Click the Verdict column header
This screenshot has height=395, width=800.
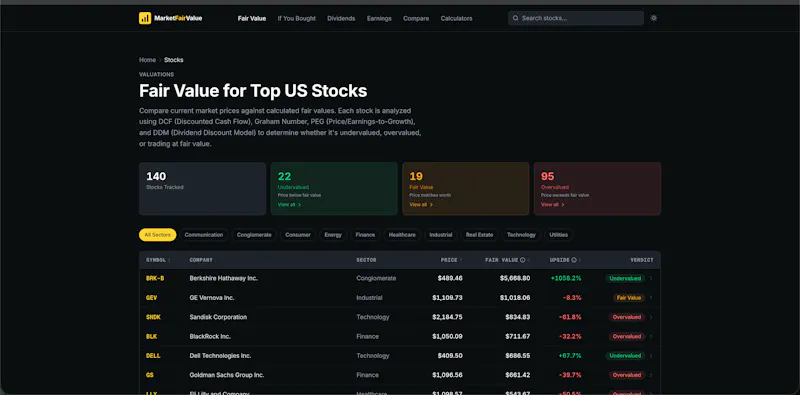(x=642, y=260)
